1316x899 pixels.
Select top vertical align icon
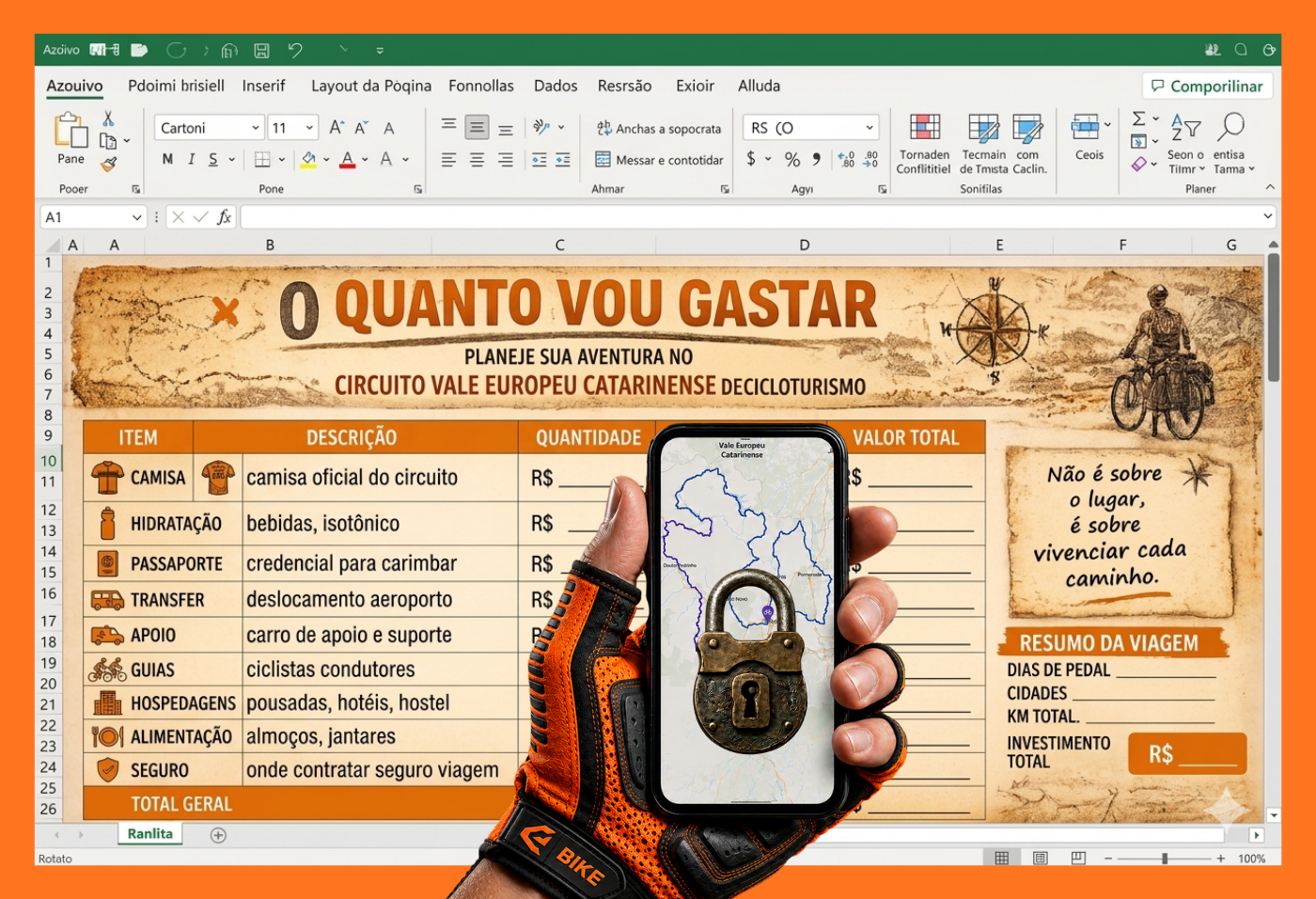point(449,126)
